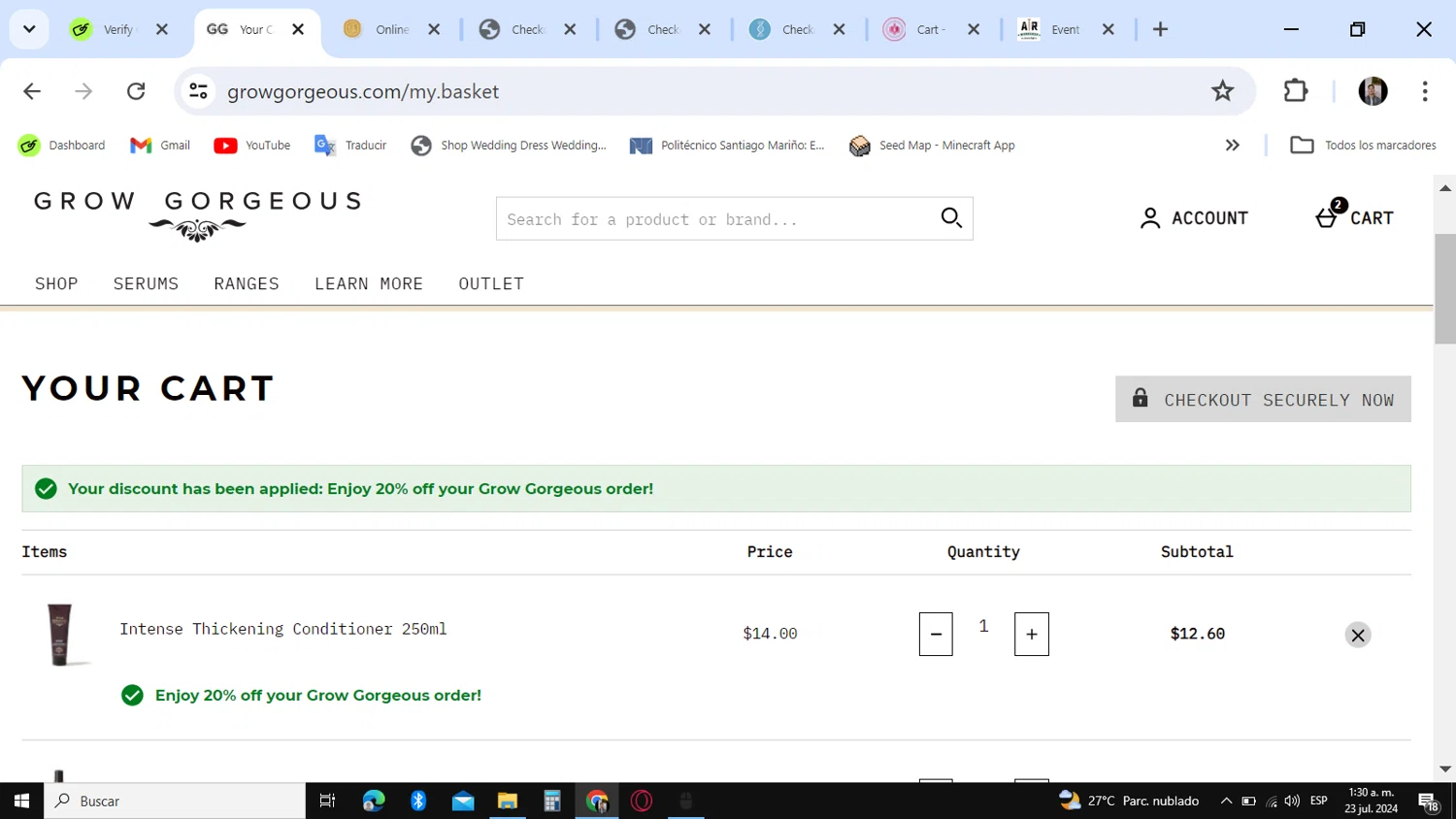Image resolution: width=1456 pixels, height=819 pixels.
Task: Expand the tab search dropdown arrow
Action: tap(29, 29)
